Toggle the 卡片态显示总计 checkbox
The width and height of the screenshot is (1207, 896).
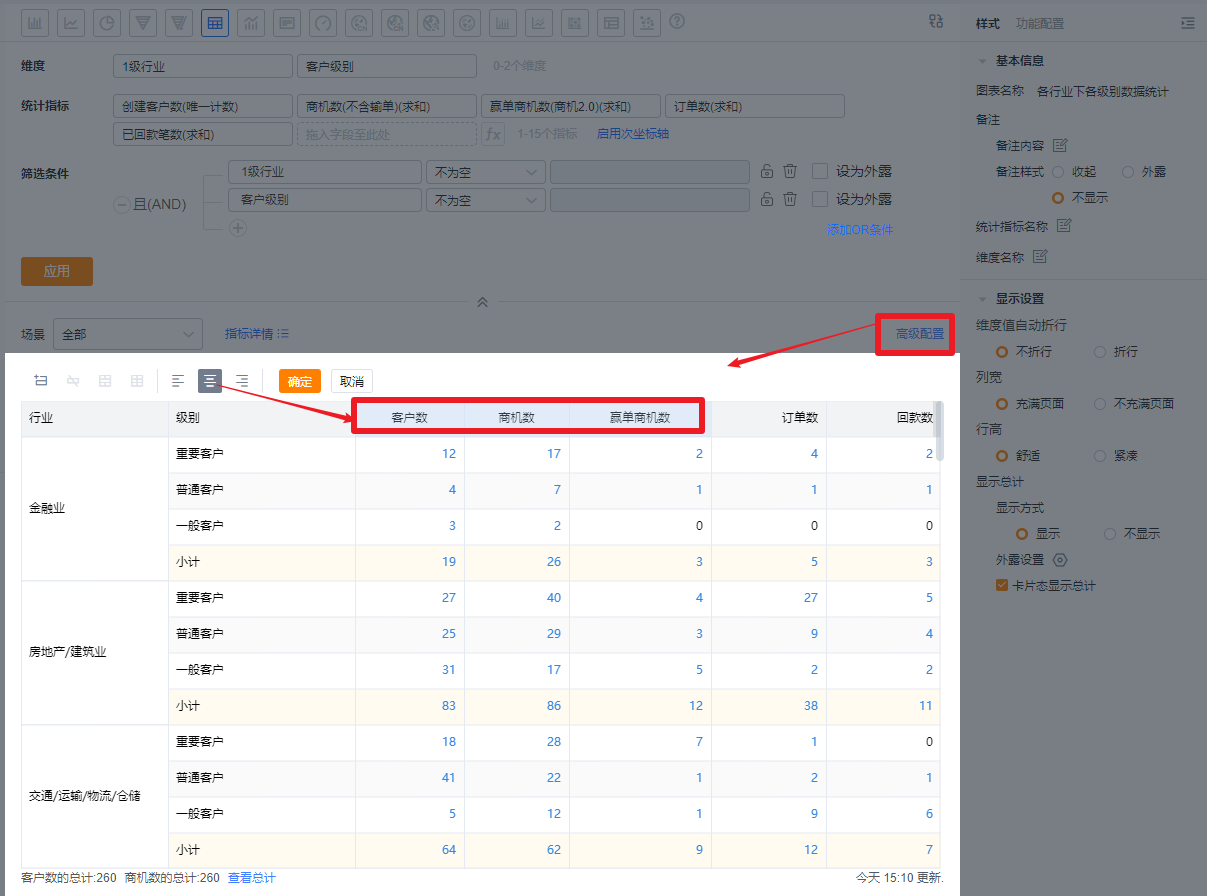click(1002, 586)
